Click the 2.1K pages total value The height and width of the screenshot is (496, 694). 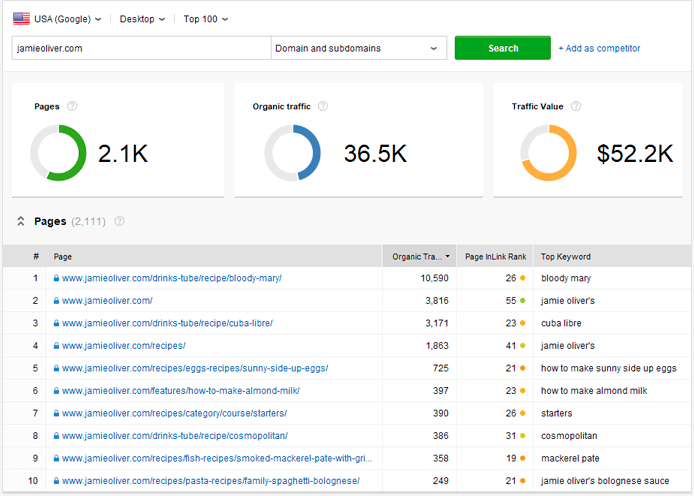click(x=123, y=154)
